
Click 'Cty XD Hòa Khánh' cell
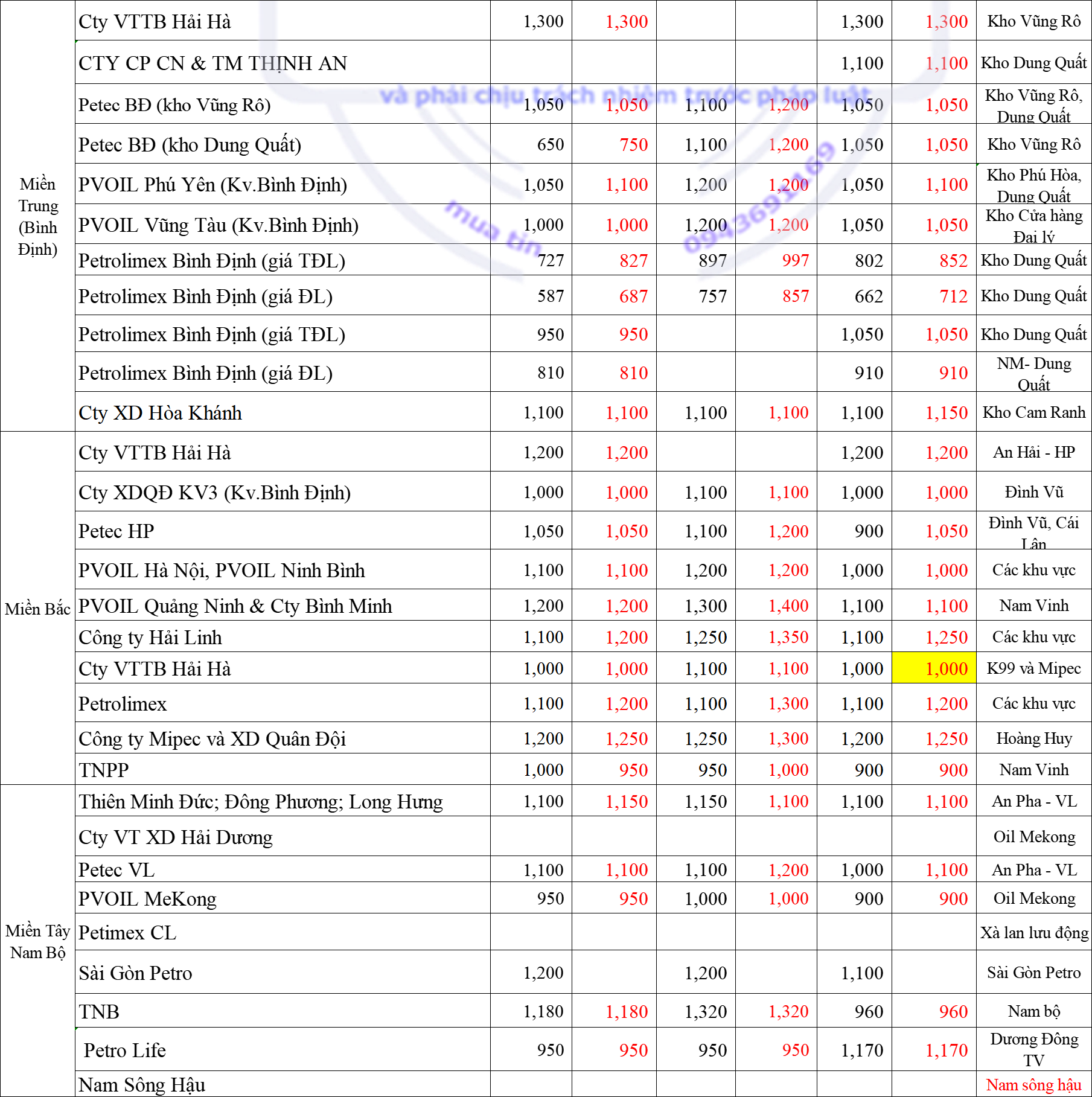tap(283, 412)
